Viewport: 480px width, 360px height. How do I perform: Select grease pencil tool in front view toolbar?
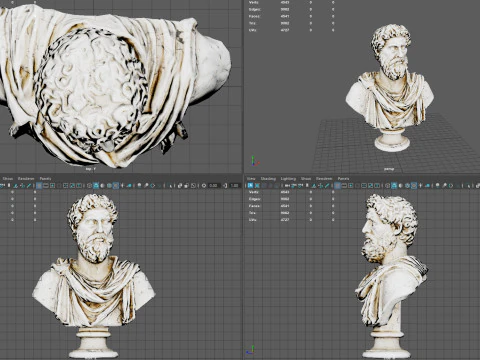coord(29,185)
